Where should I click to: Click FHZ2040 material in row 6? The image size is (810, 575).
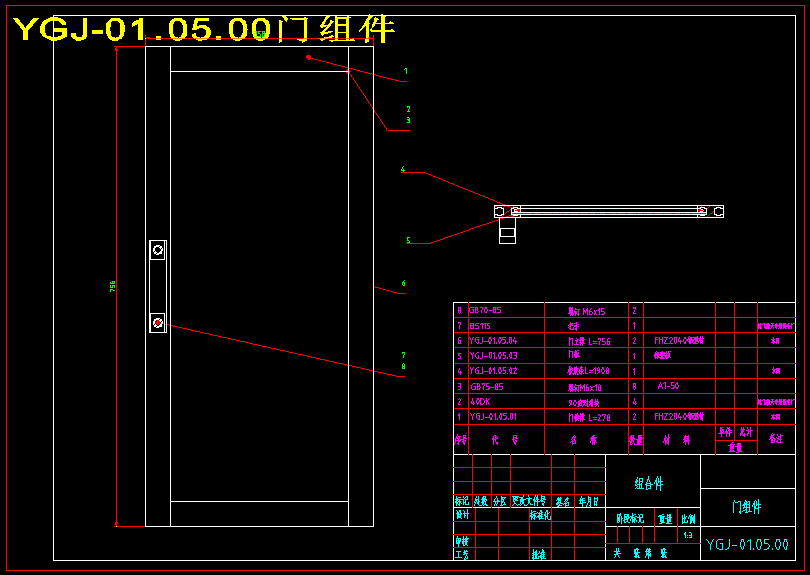[679, 340]
